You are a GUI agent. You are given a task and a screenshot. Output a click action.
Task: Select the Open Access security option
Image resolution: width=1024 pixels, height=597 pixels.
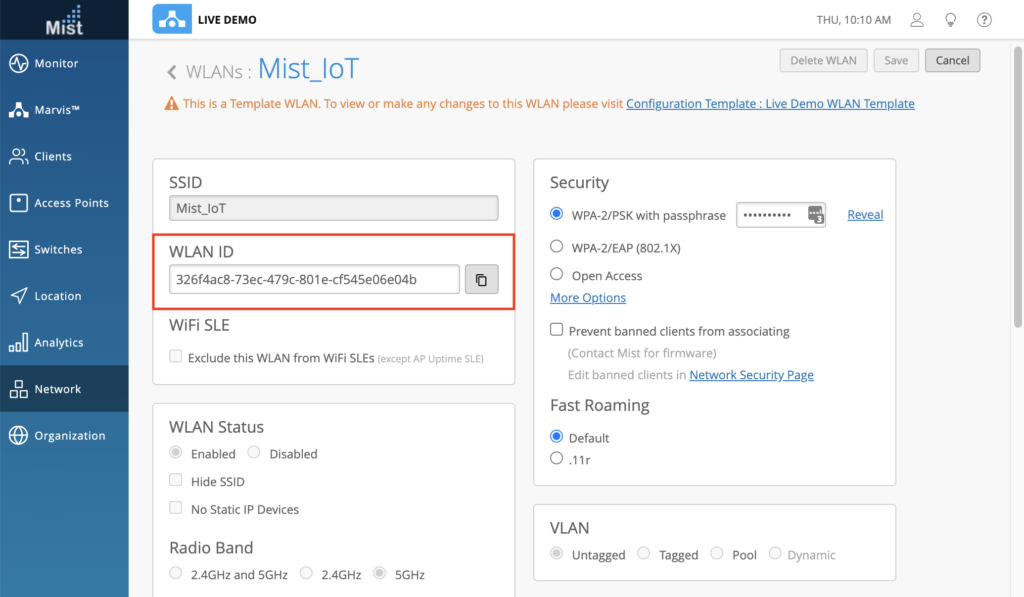pyautogui.click(x=557, y=274)
